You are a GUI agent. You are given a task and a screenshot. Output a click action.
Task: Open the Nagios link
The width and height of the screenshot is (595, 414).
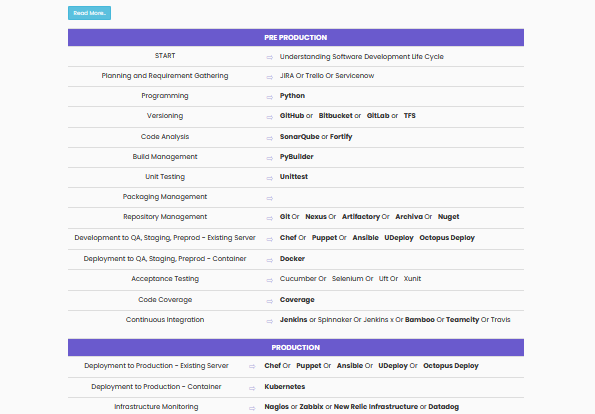pos(277,406)
